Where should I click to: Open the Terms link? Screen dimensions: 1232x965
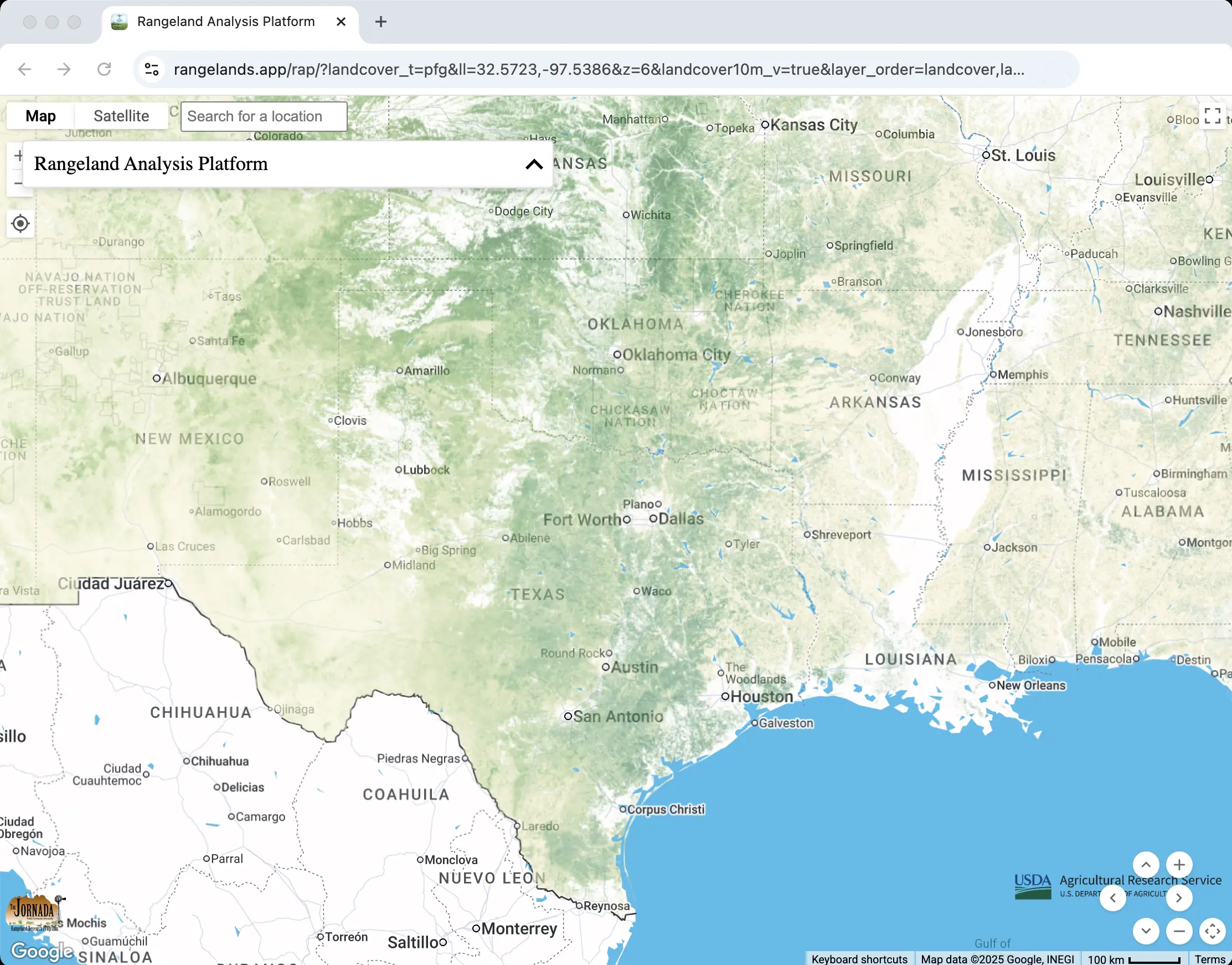pyautogui.click(x=1209, y=959)
